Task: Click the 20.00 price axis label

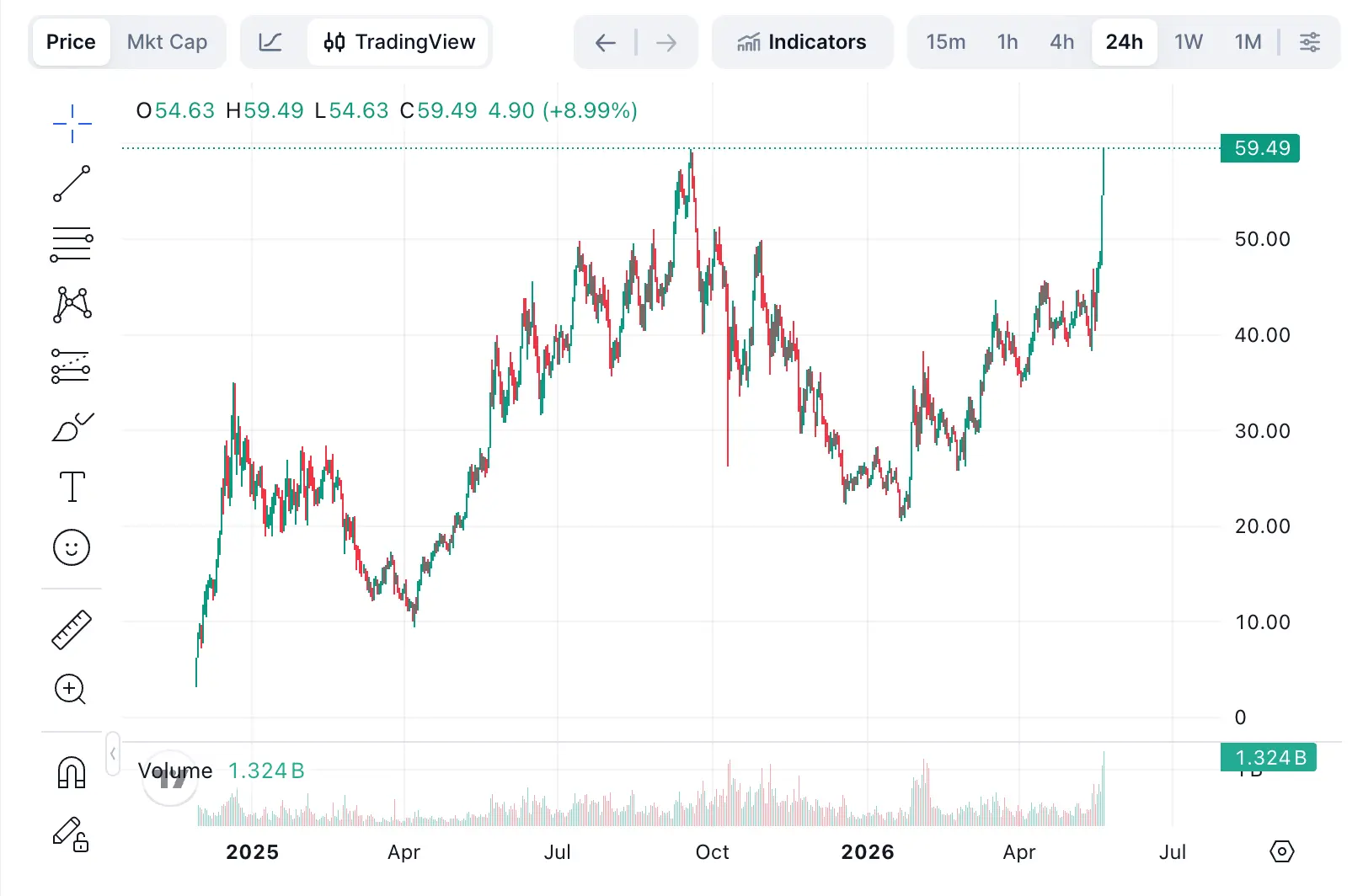Action: pyautogui.click(x=1262, y=526)
